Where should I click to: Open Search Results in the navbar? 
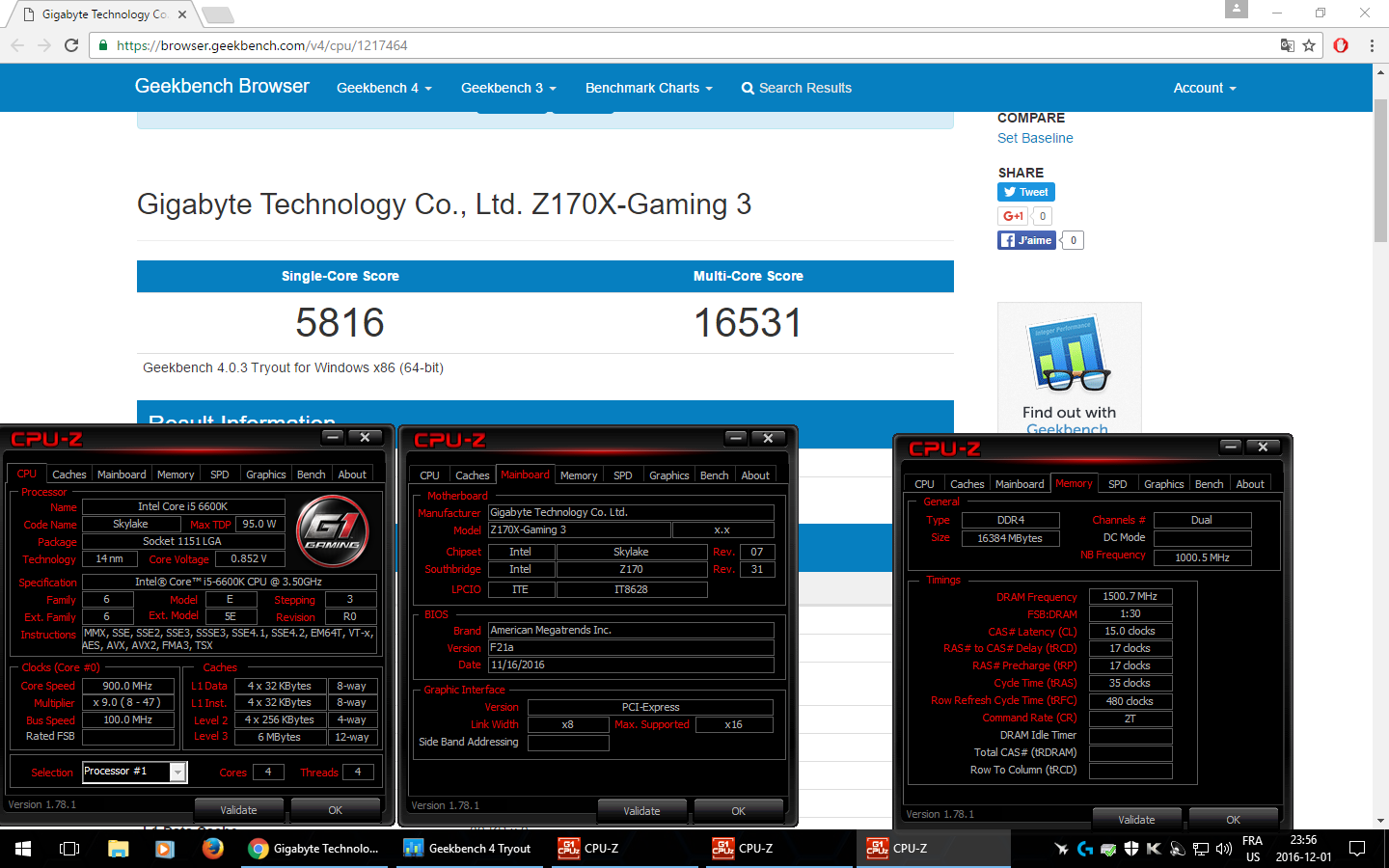(796, 88)
